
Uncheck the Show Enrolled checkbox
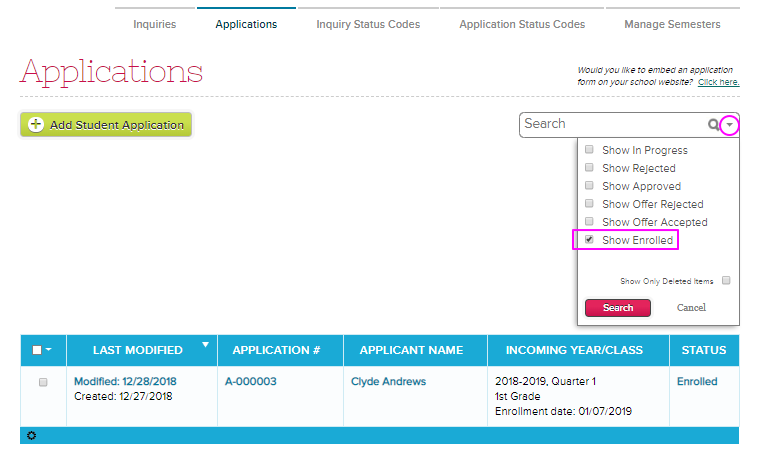[589, 239]
